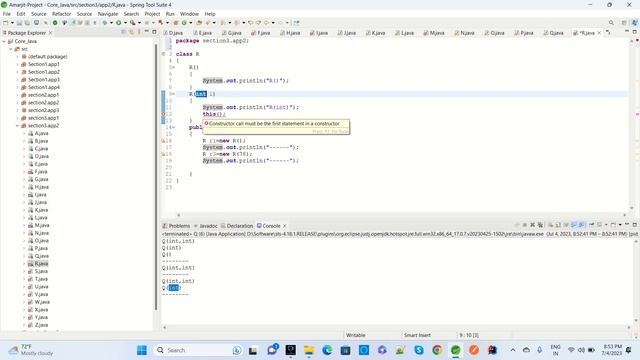
Task: Close the R.java editor tab
Action: 599,33
